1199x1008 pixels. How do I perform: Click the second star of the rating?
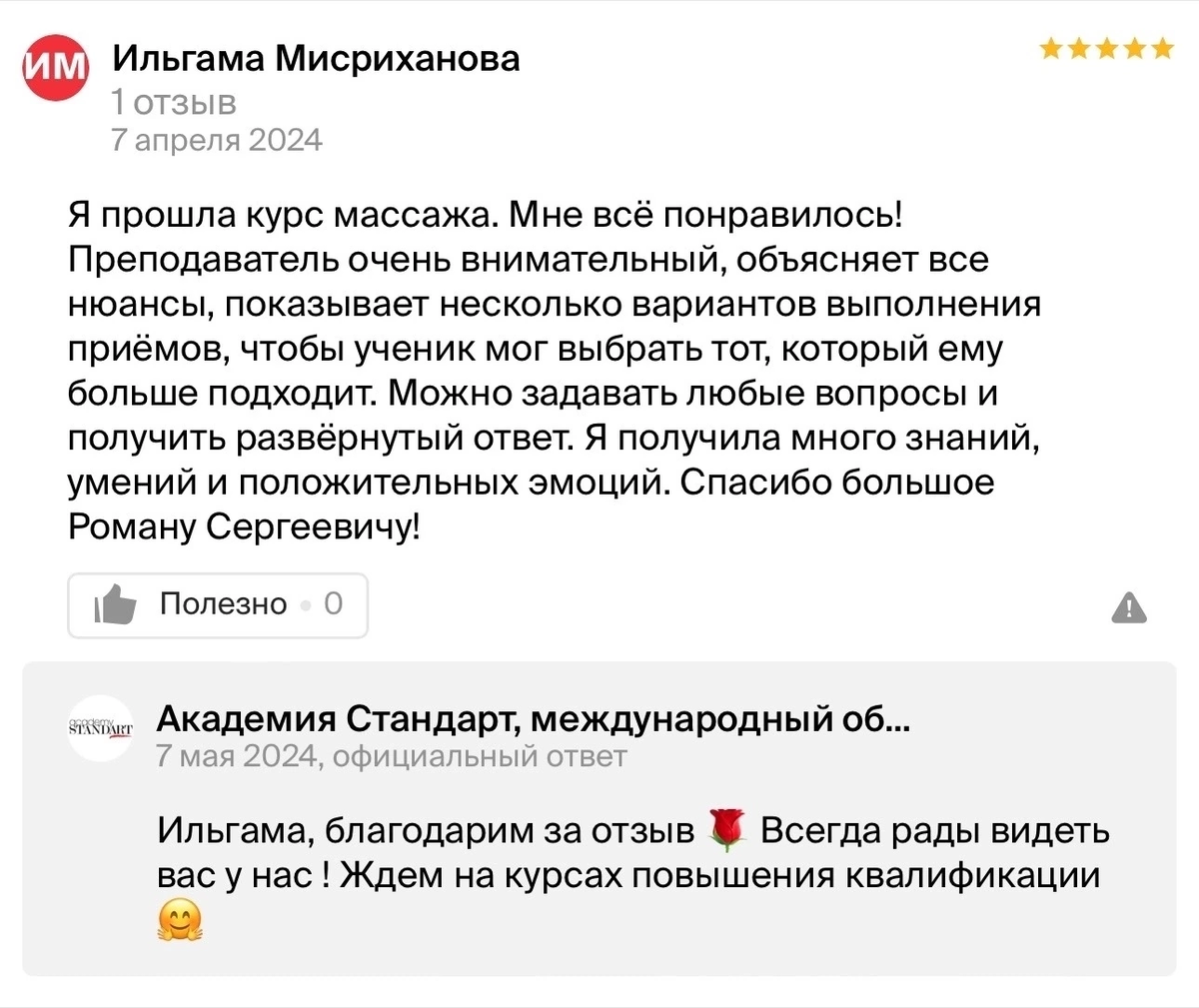click(x=1079, y=48)
